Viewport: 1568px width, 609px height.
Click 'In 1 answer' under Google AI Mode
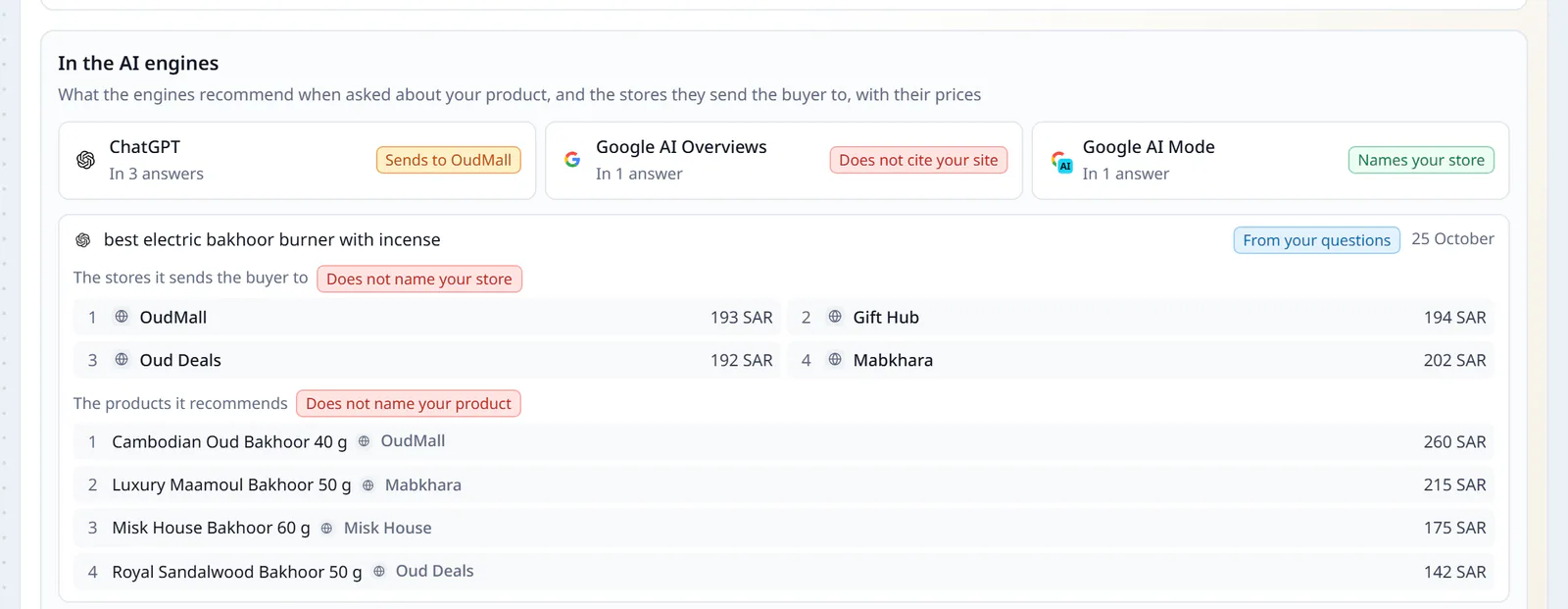[x=1126, y=174]
